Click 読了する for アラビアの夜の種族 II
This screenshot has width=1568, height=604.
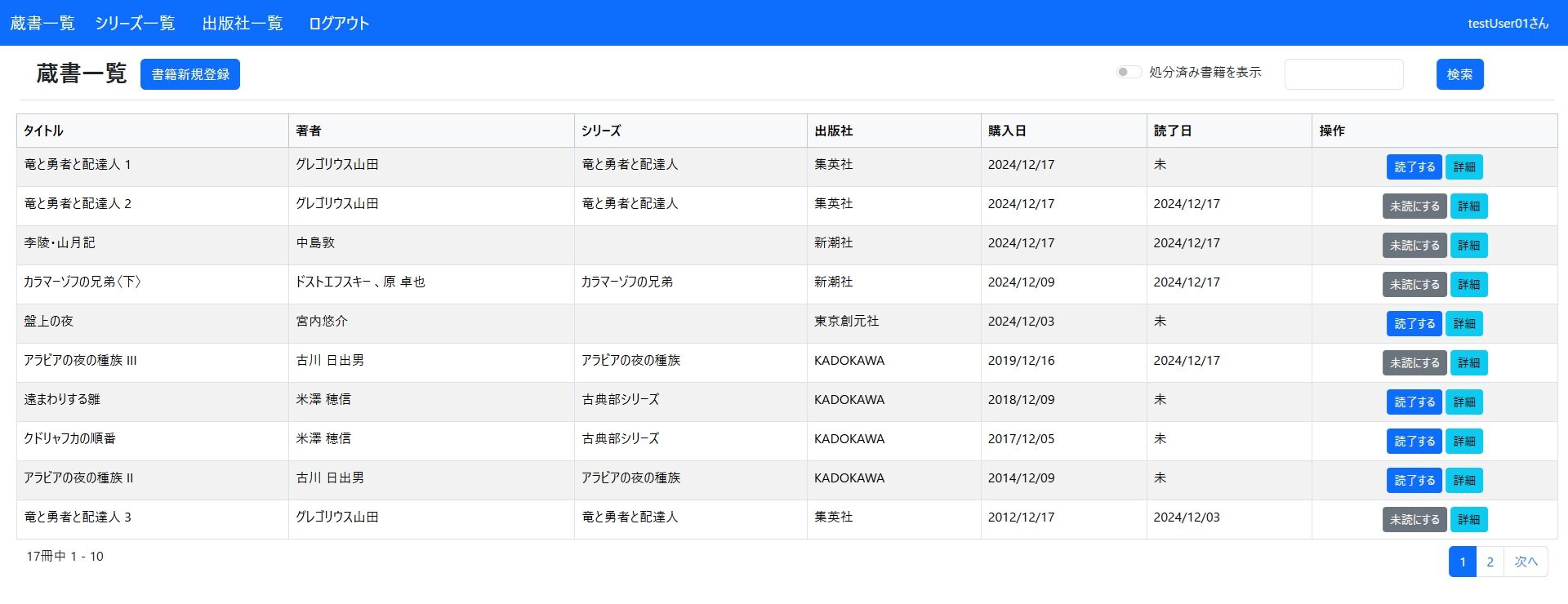(1414, 481)
